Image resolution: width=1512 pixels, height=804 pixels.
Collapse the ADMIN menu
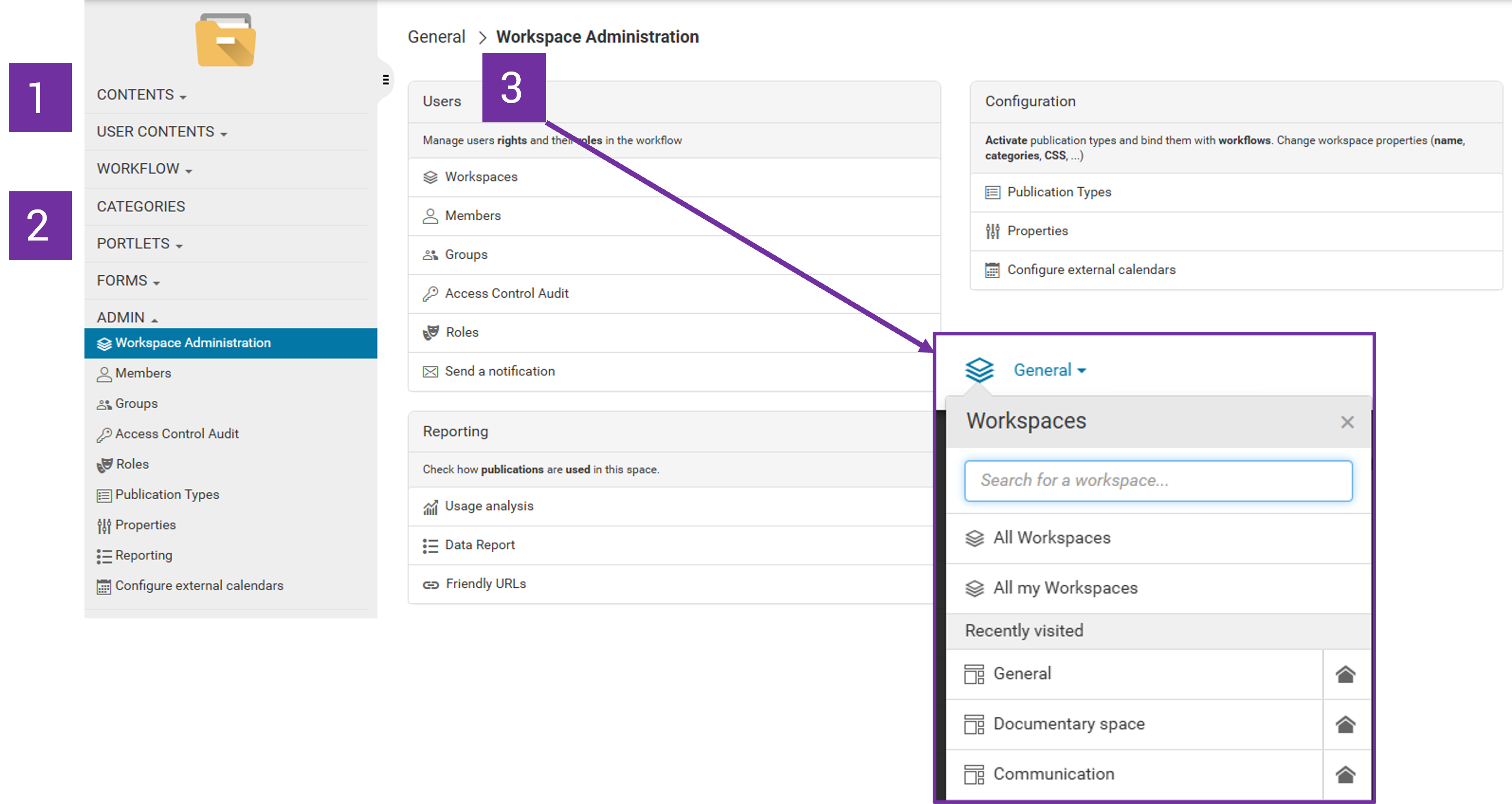click(x=127, y=317)
